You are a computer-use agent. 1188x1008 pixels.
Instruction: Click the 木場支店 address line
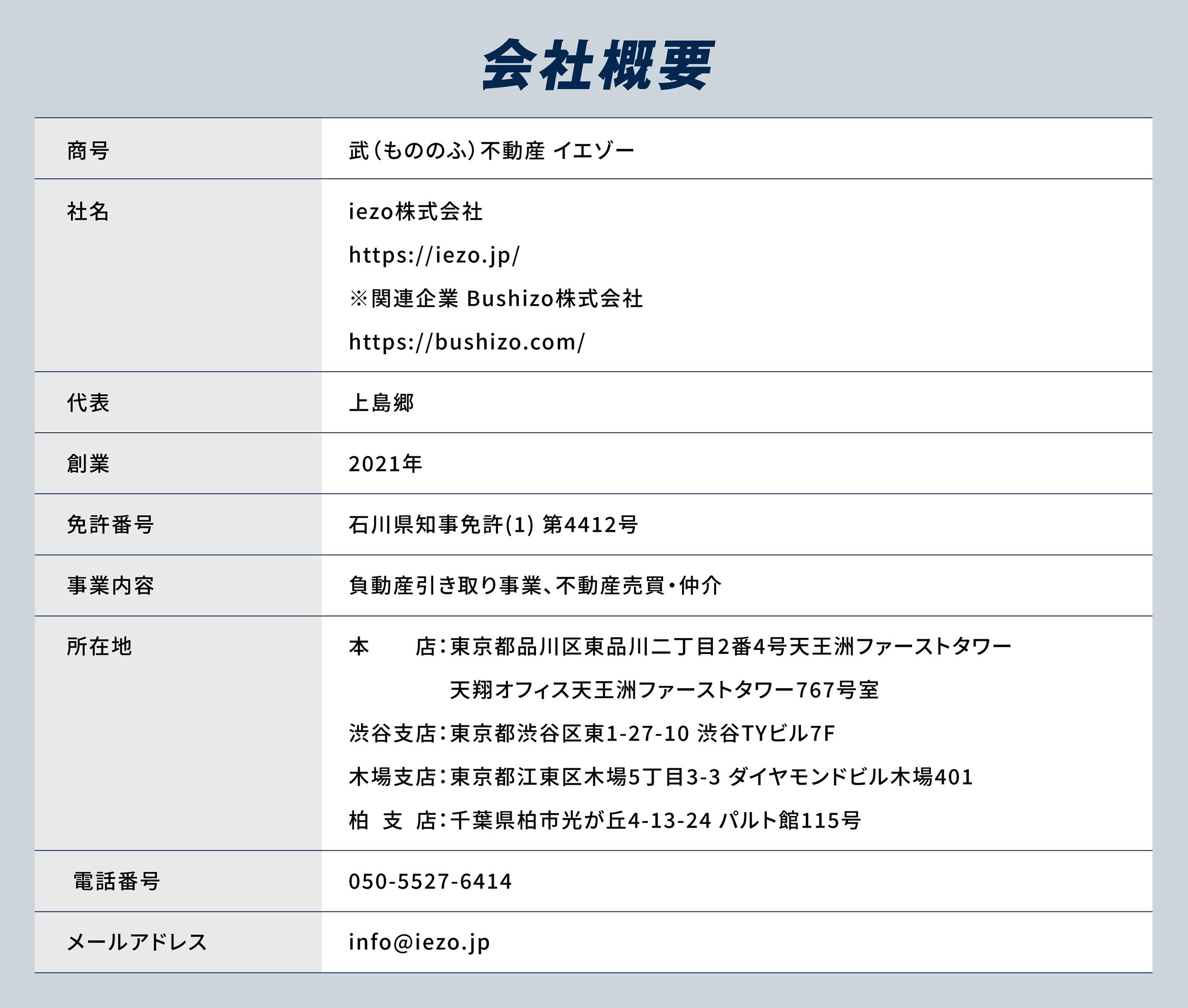coord(660,777)
